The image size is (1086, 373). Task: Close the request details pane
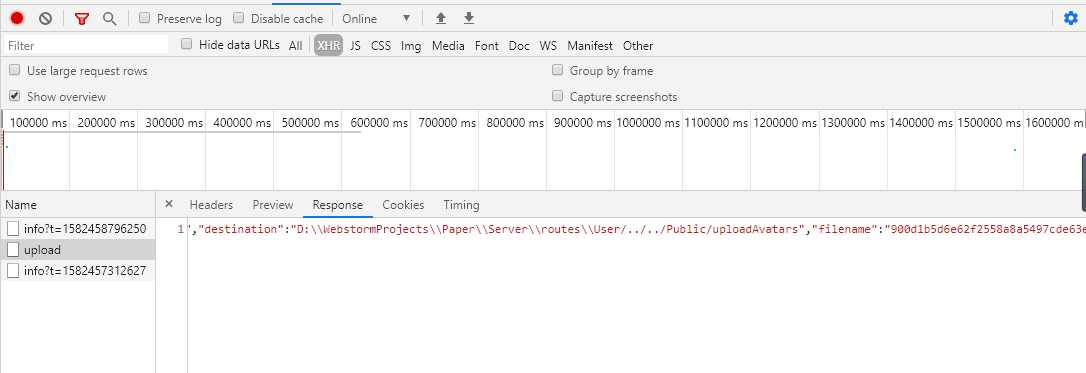click(169, 204)
